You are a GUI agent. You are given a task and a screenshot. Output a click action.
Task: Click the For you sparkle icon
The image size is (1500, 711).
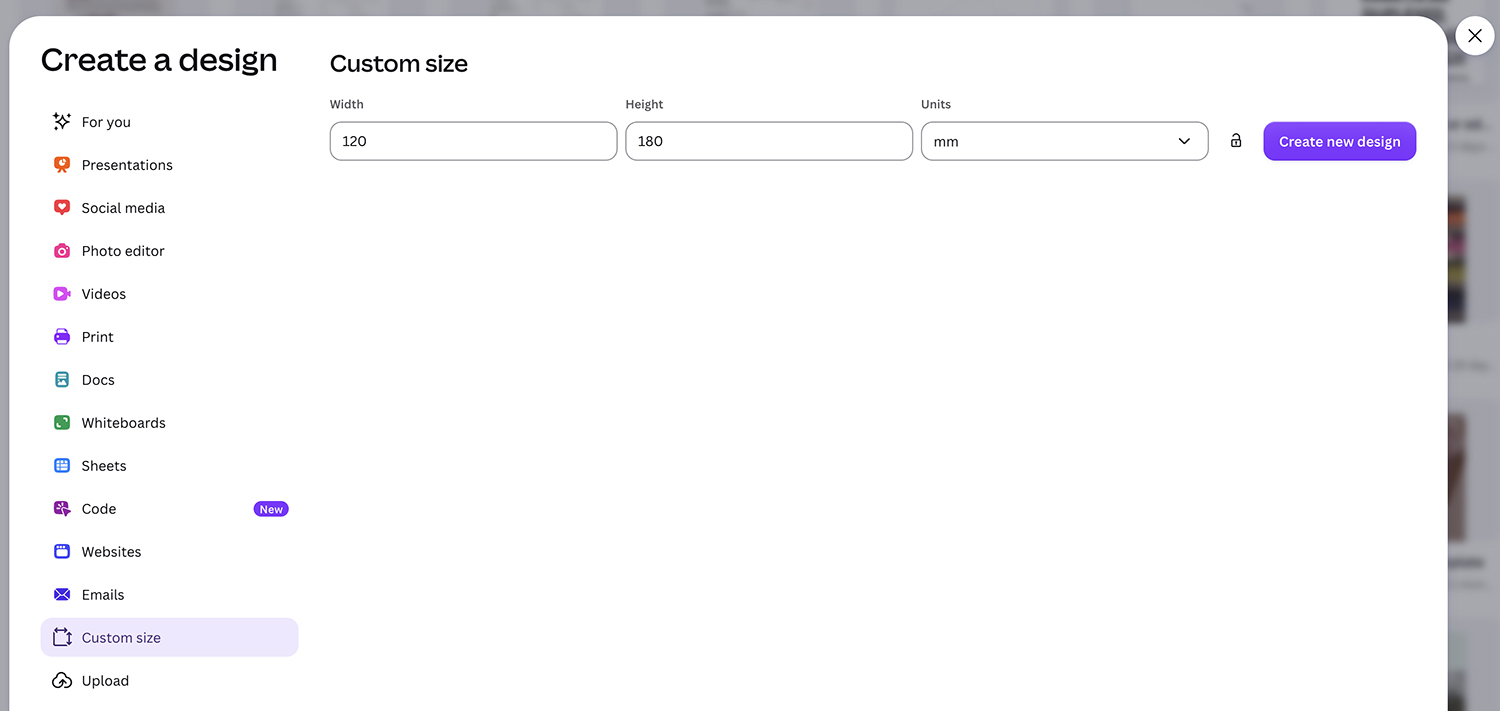click(62, 122)
